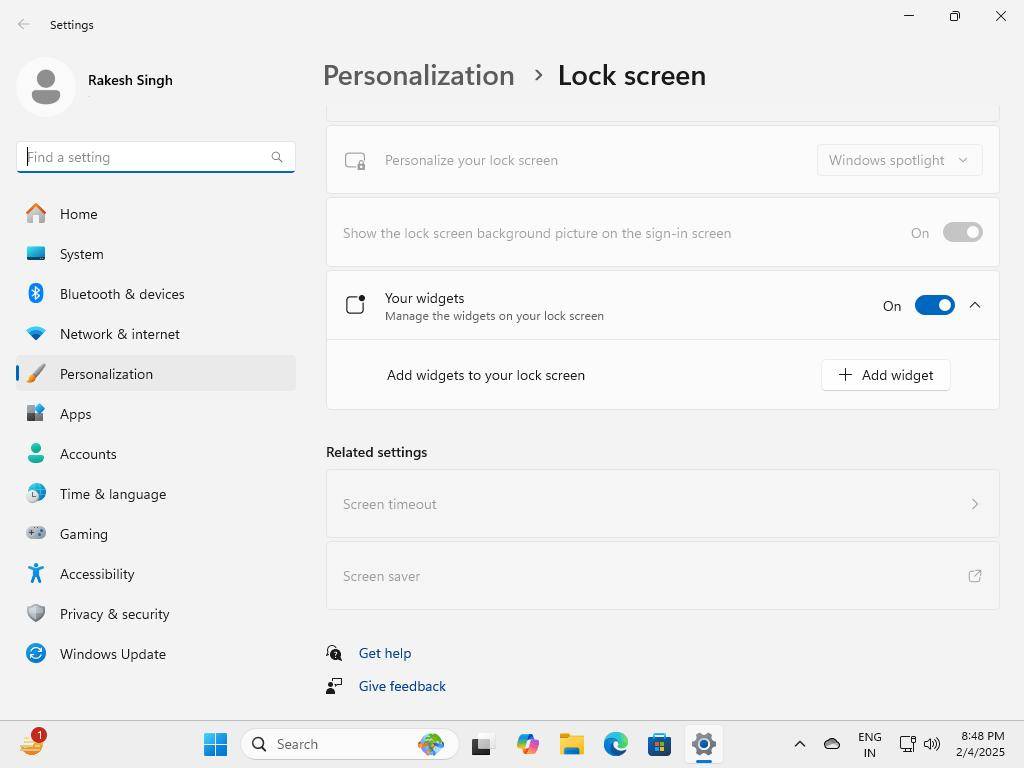Open File Explorer from the taskbar

pos(571,744)
